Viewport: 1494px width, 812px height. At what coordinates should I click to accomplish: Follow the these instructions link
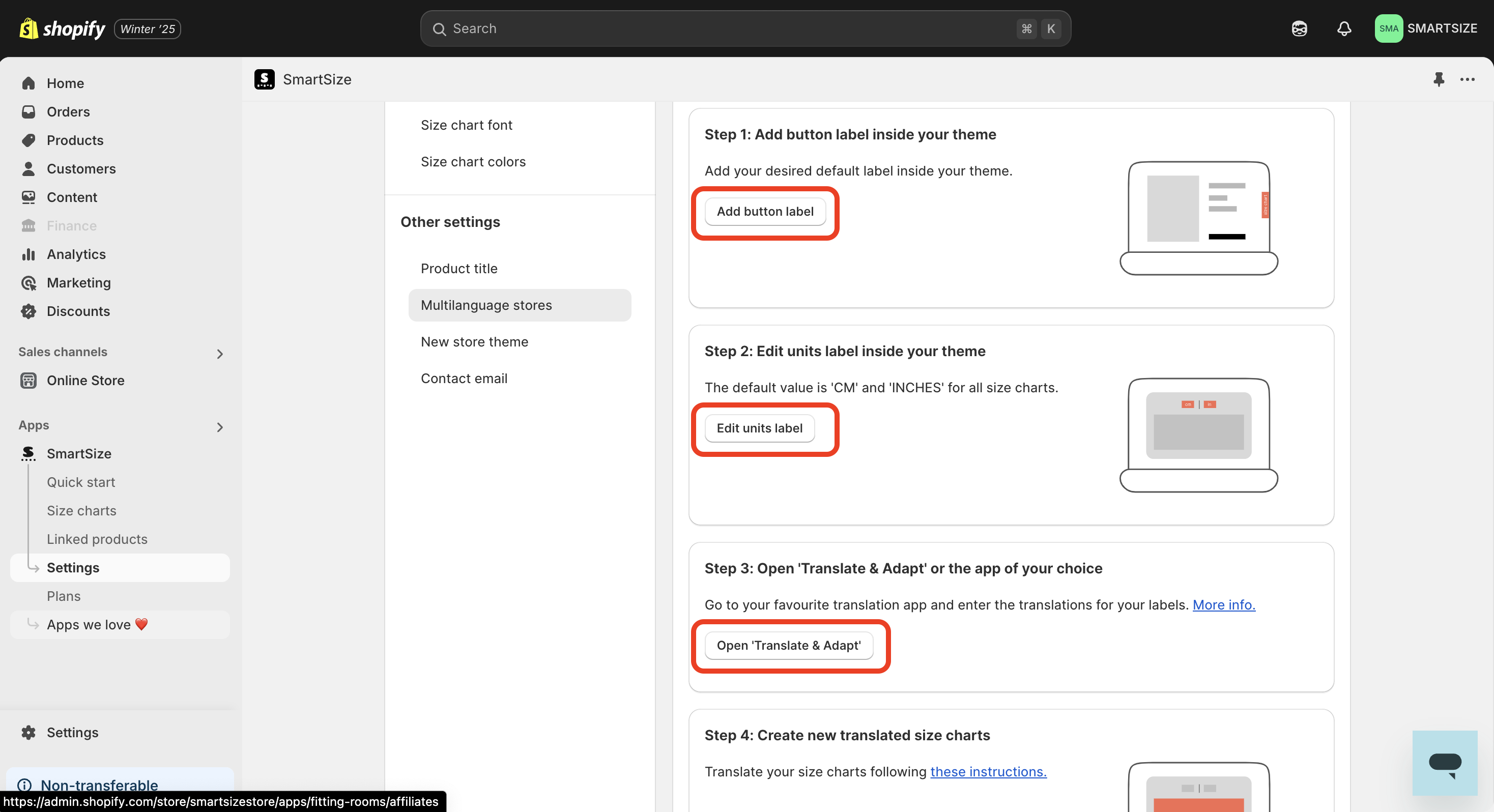(988, 771)
